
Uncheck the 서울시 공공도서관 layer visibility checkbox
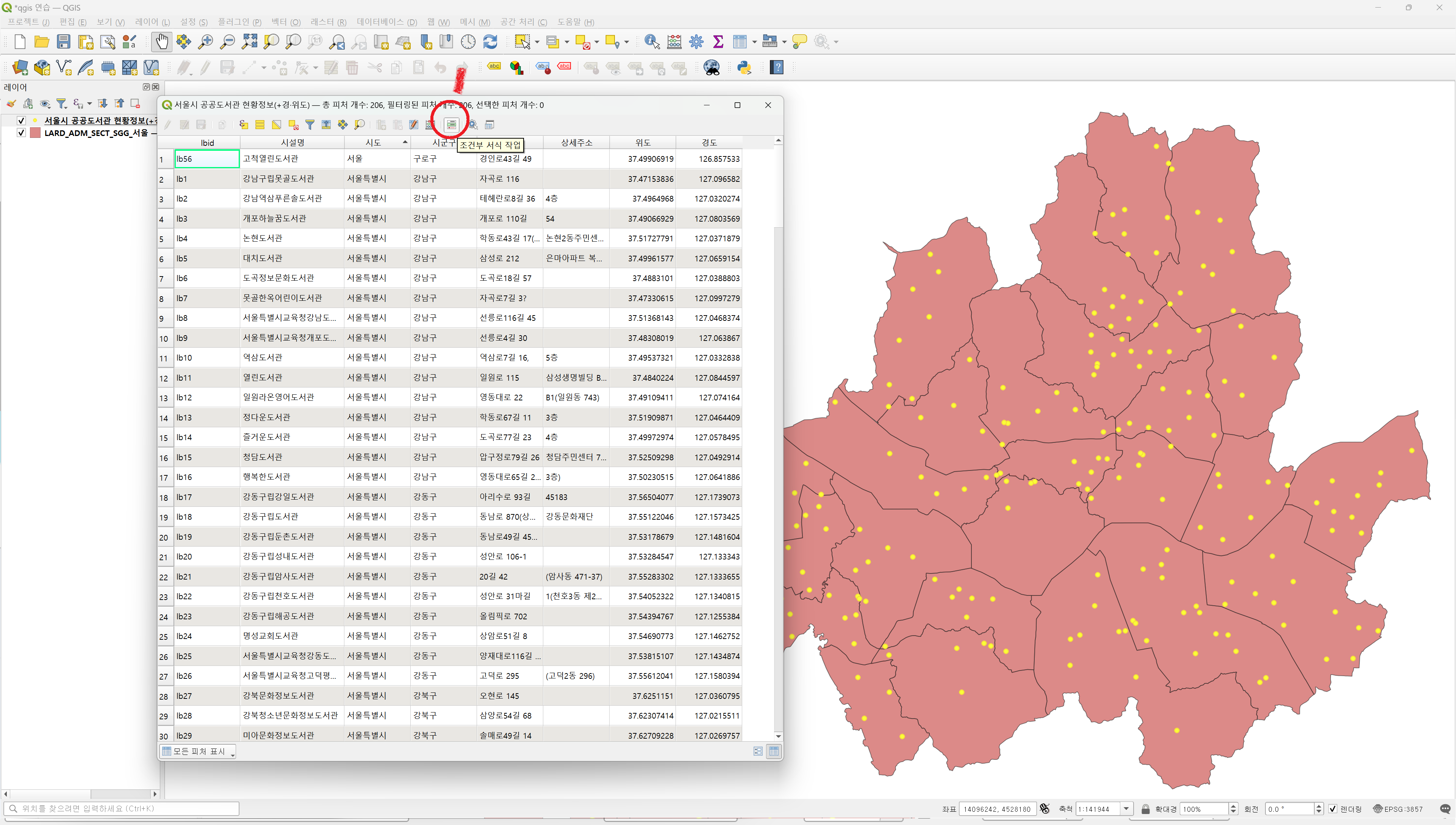[x=22, y=120]
